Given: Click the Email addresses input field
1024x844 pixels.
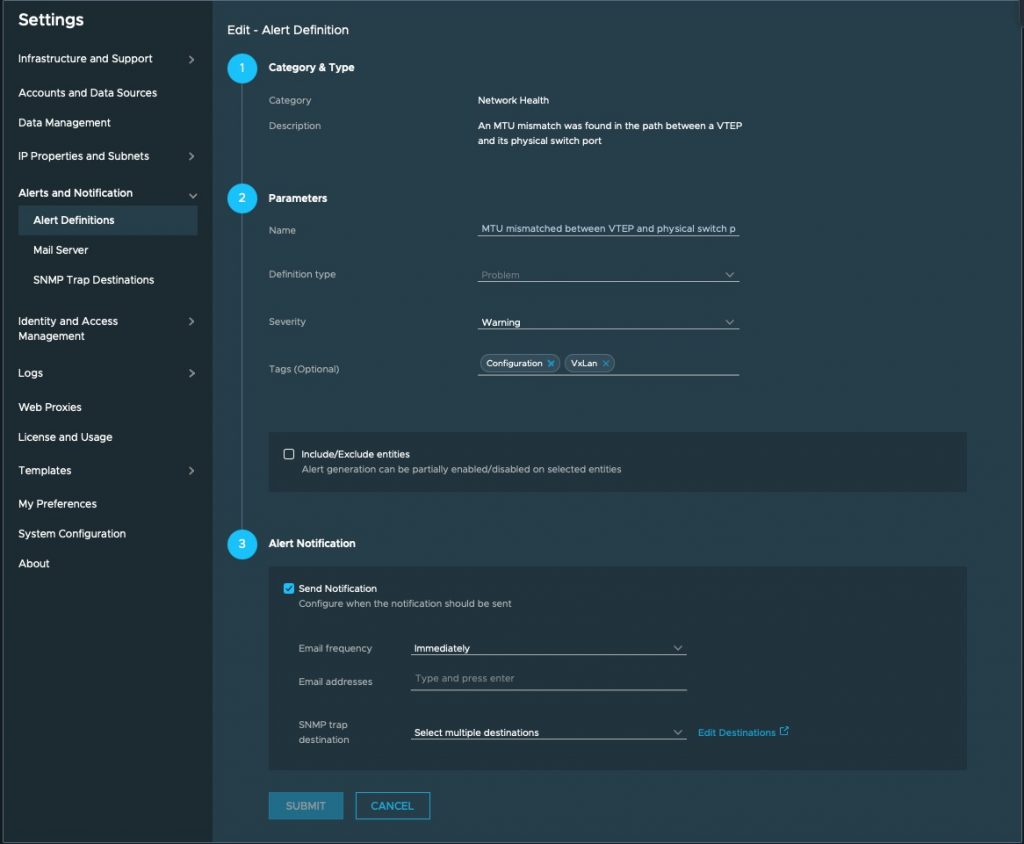Looking at the screenshot, I should pos(549,679).
